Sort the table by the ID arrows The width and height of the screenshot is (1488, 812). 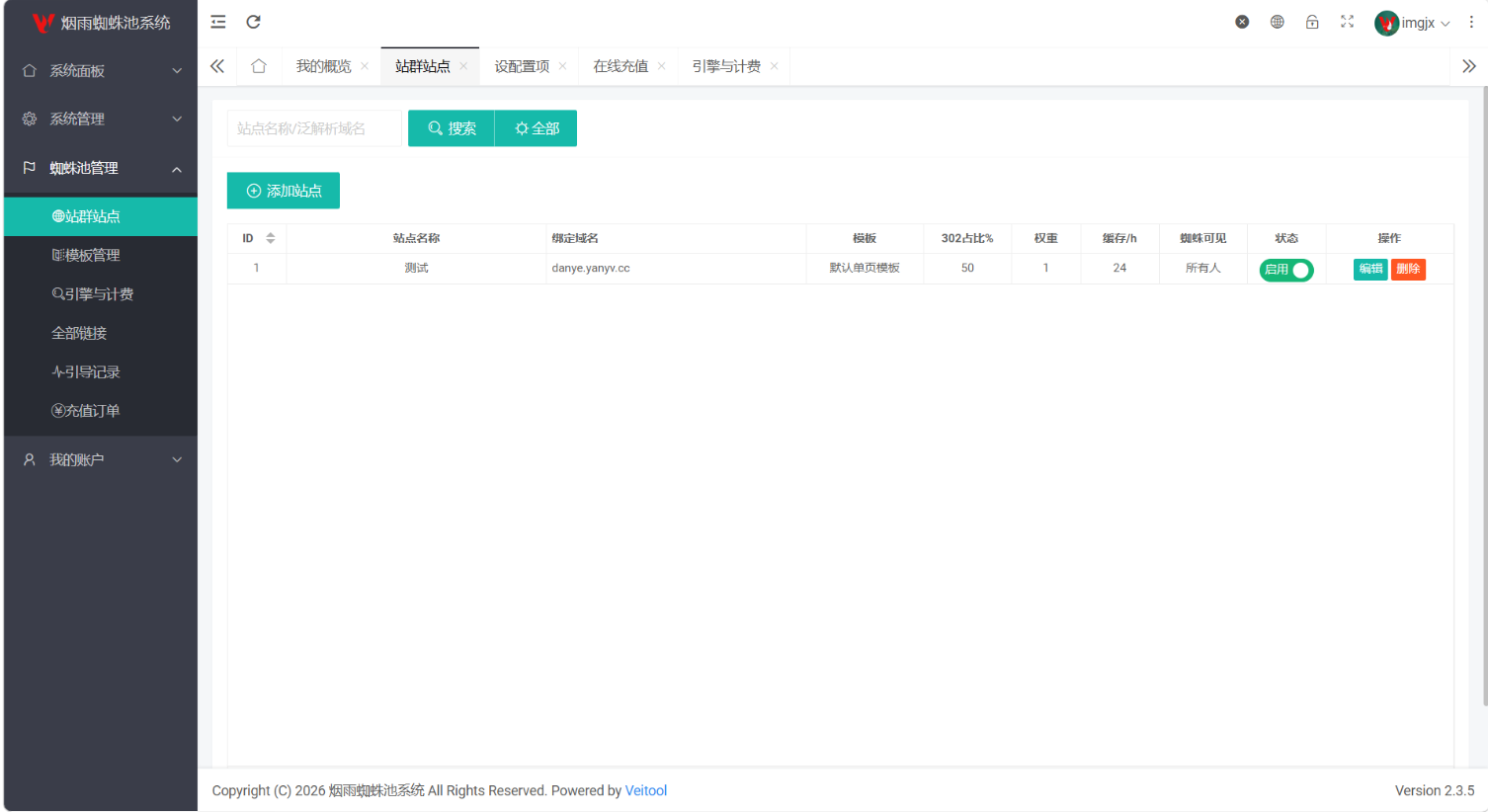pos(271,238)
